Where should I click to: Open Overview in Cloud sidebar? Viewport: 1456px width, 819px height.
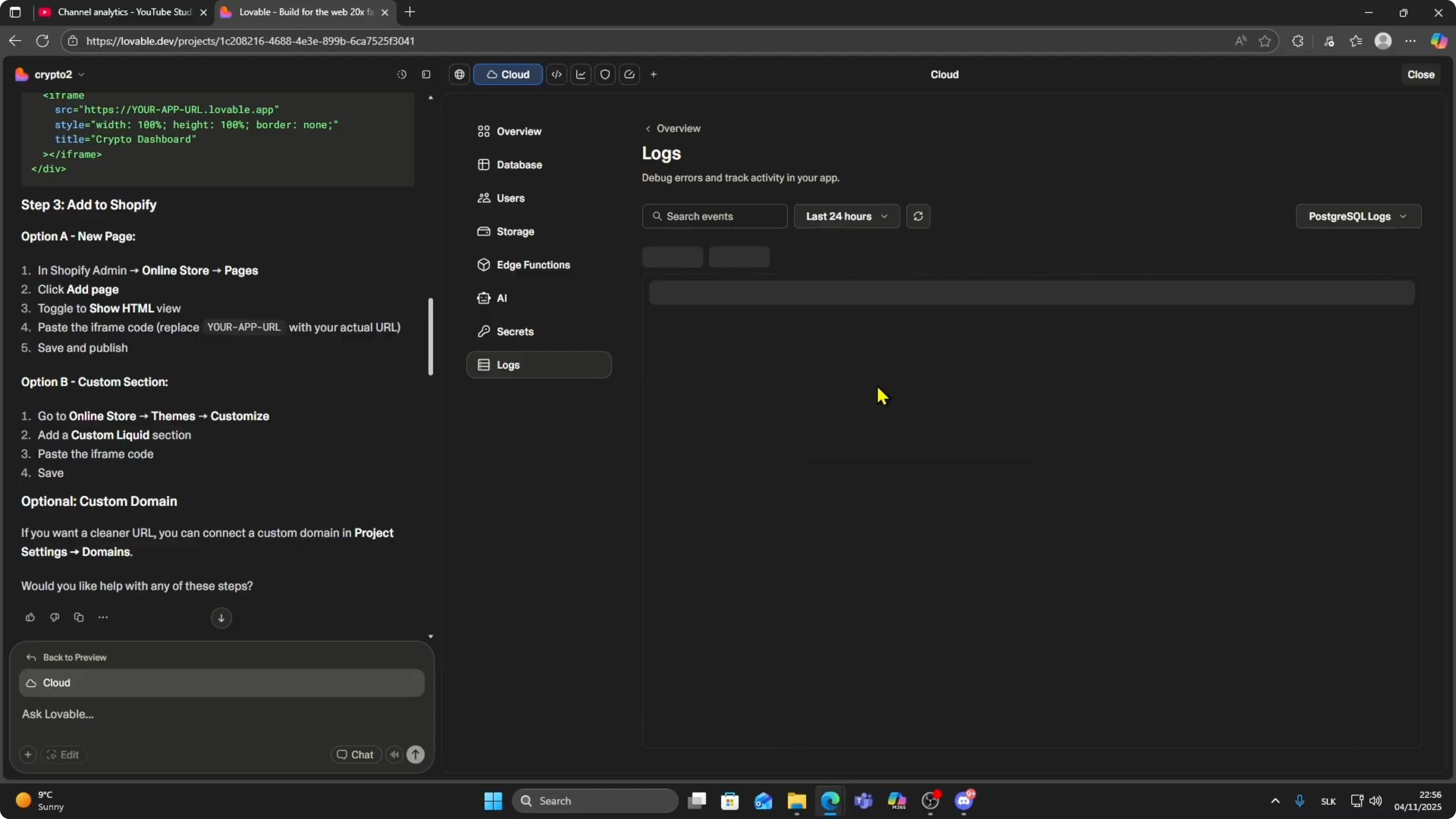point(538,131)
